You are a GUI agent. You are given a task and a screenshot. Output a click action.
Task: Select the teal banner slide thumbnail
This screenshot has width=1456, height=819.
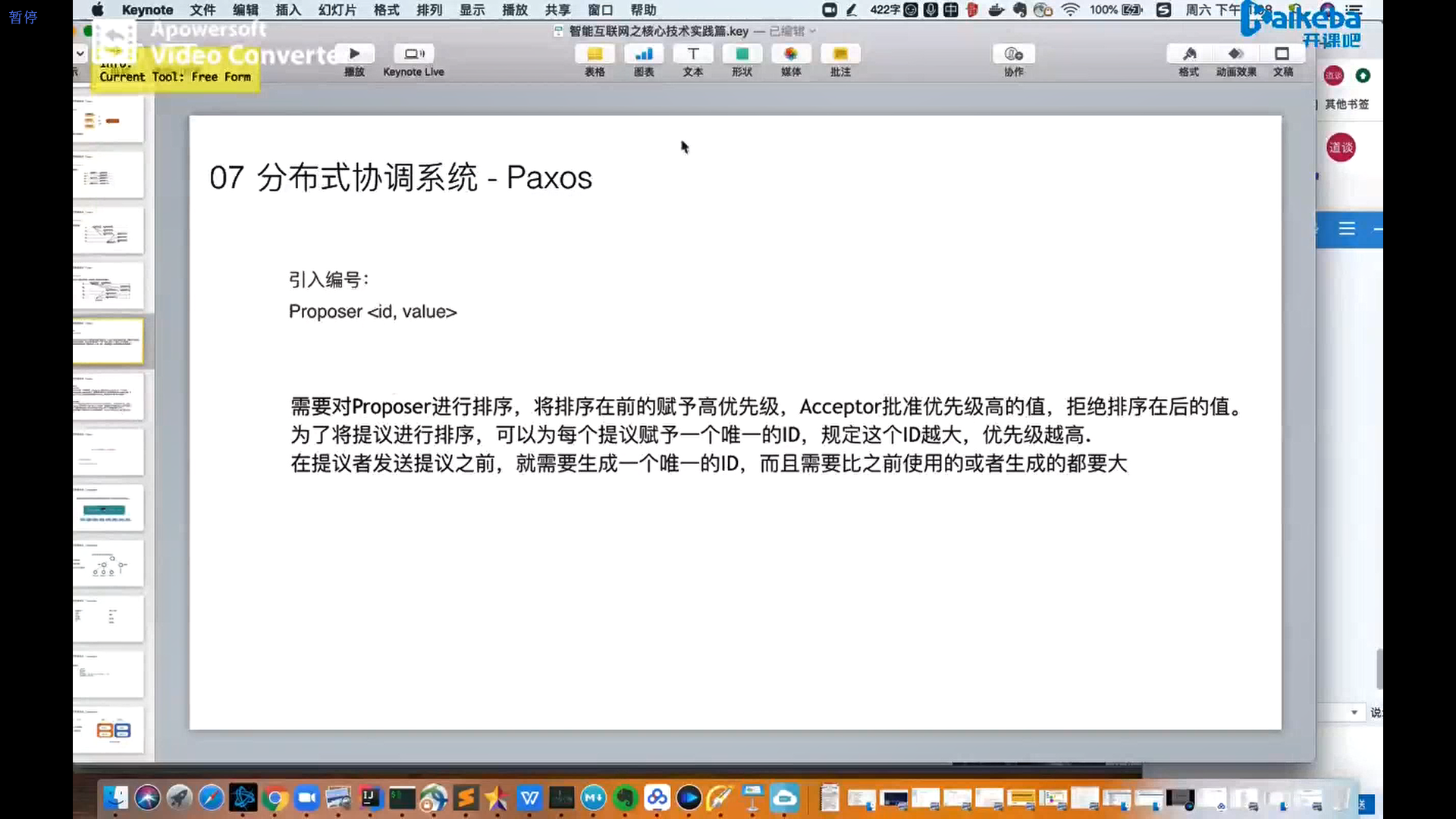coord(108,509)
